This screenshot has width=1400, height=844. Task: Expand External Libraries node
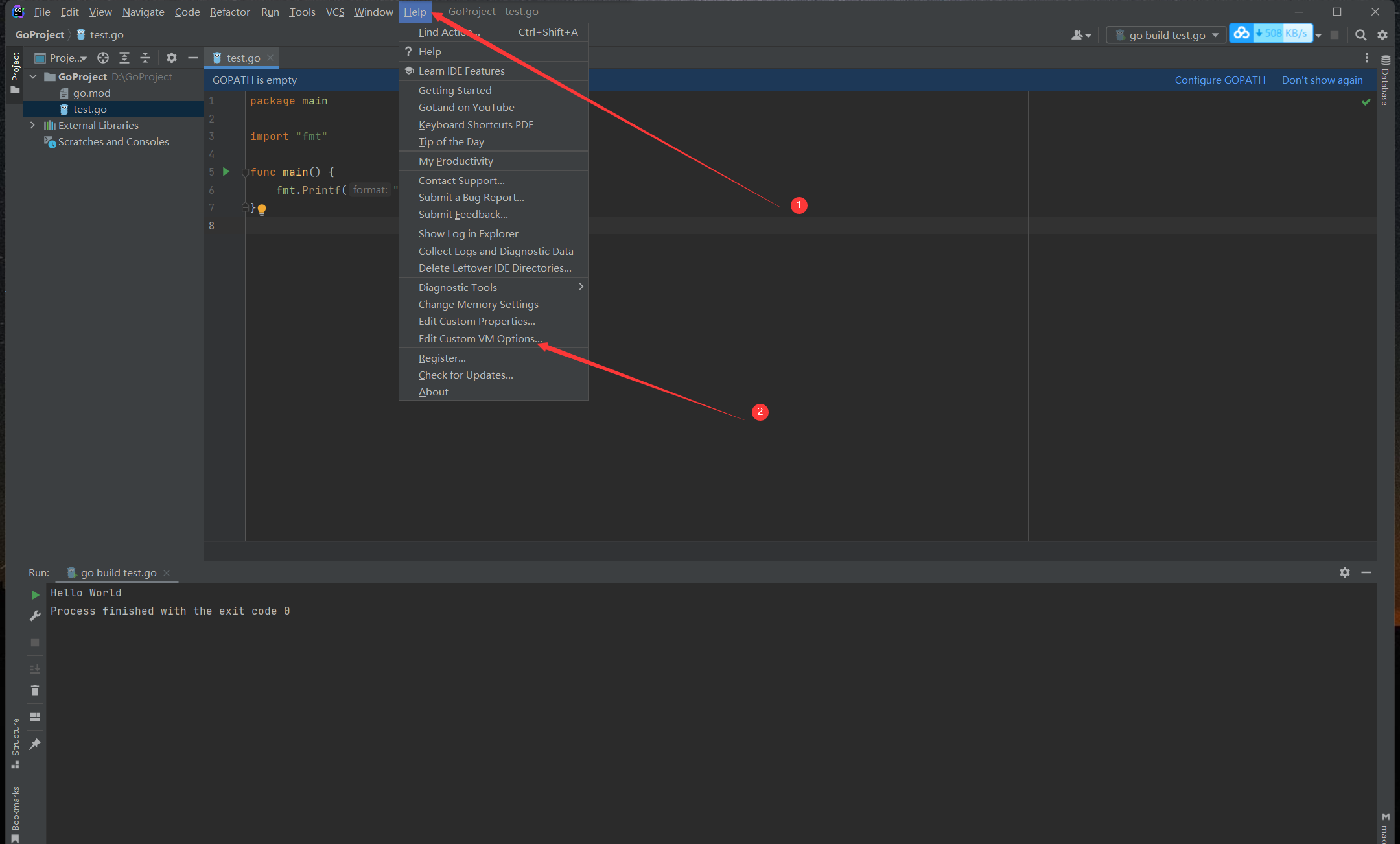click(33, 125)
